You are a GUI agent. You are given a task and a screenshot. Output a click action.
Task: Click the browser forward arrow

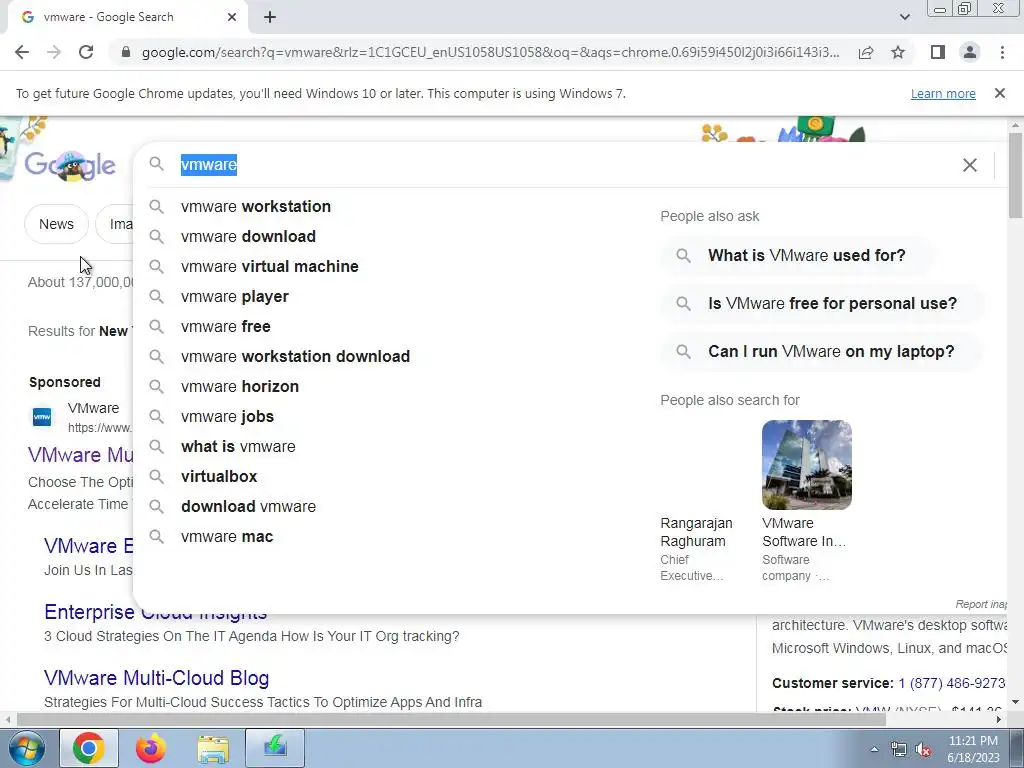(x=54, y=52)
